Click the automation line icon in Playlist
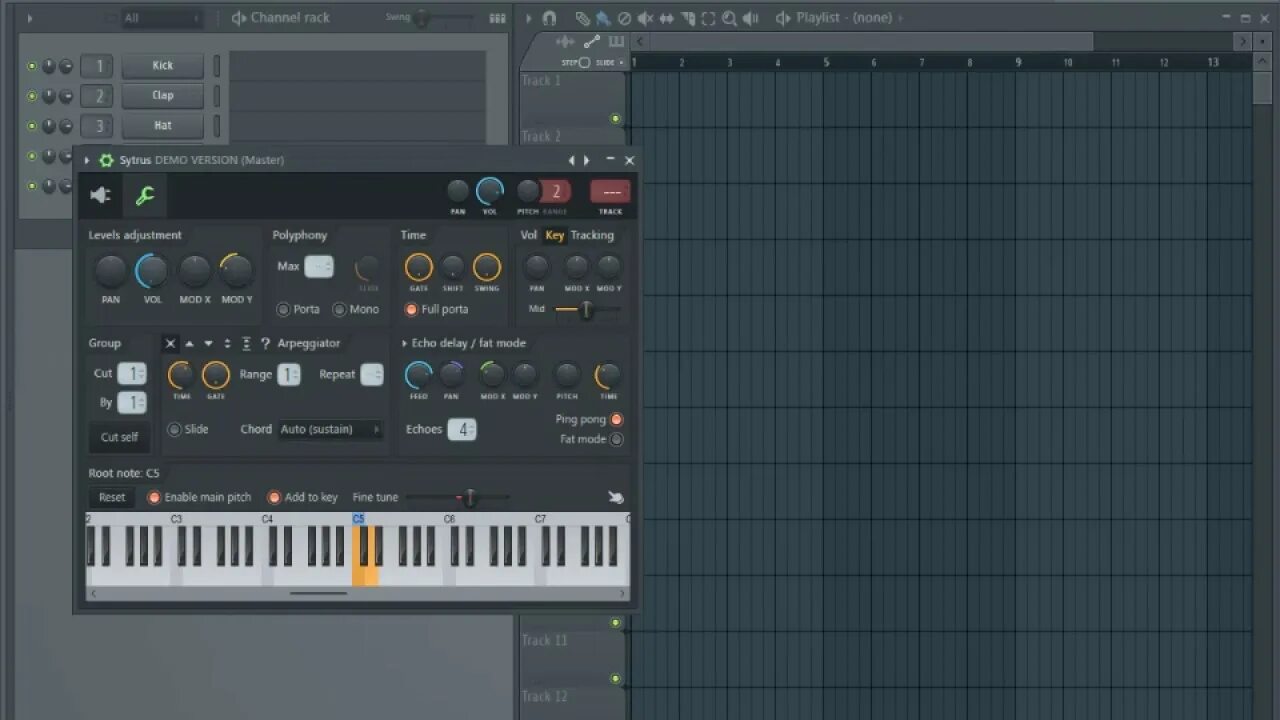The width and height of the screenshot is (1280, 720). point(592,42)
